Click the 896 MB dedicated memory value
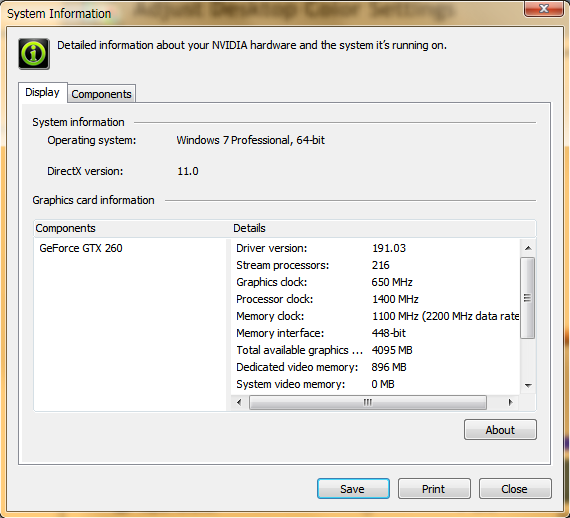Image resolution: width=570 pixels, height=518 pixels. (x=389, y=368)
